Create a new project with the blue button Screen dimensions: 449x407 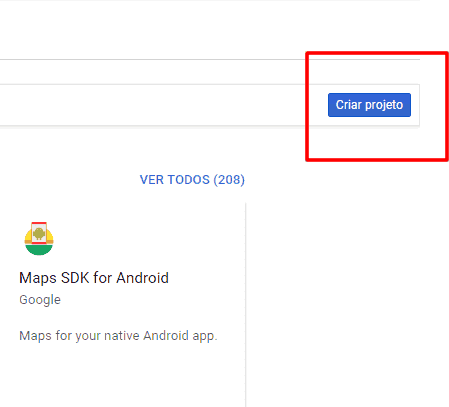point(369,105)
